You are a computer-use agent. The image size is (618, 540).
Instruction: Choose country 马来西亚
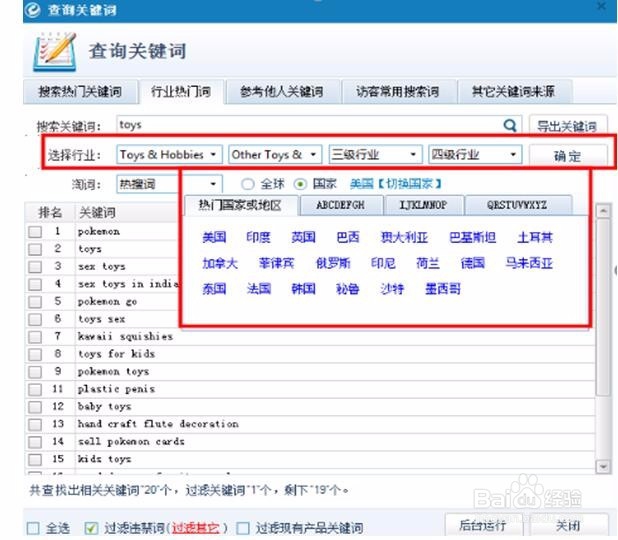click(529, 263)
